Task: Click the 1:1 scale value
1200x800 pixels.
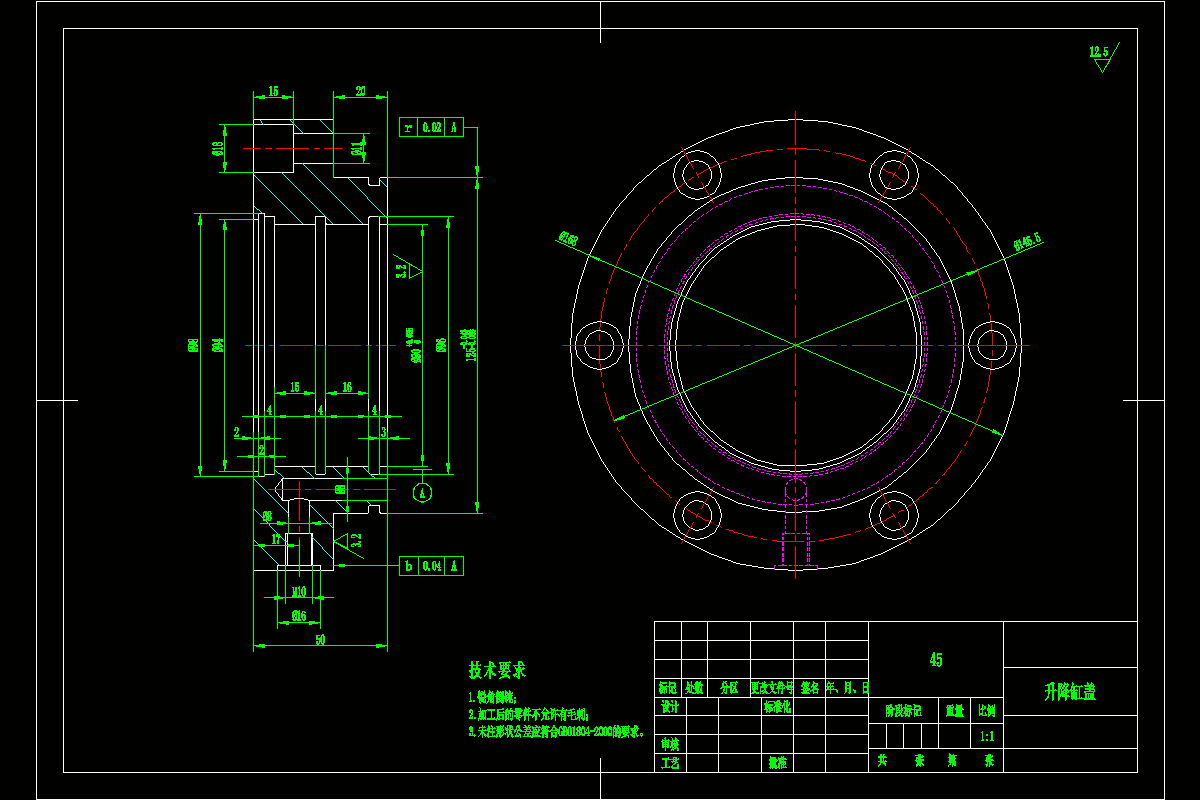Action: point(988,736)
